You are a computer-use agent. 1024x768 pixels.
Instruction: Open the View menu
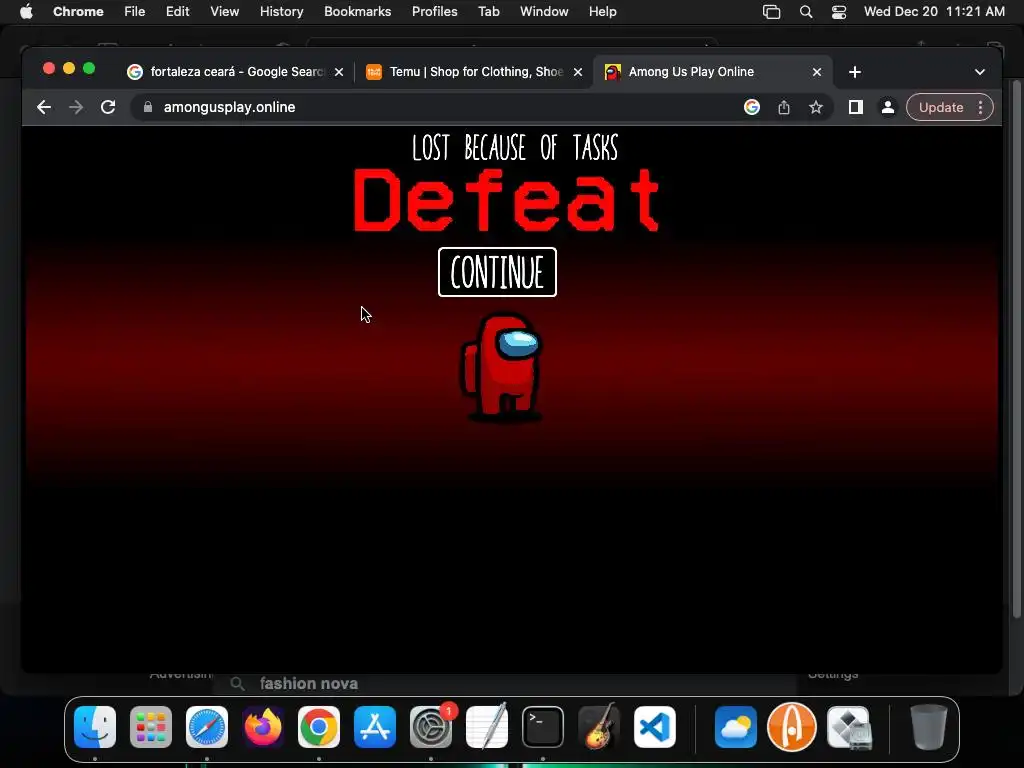[225, 12]
